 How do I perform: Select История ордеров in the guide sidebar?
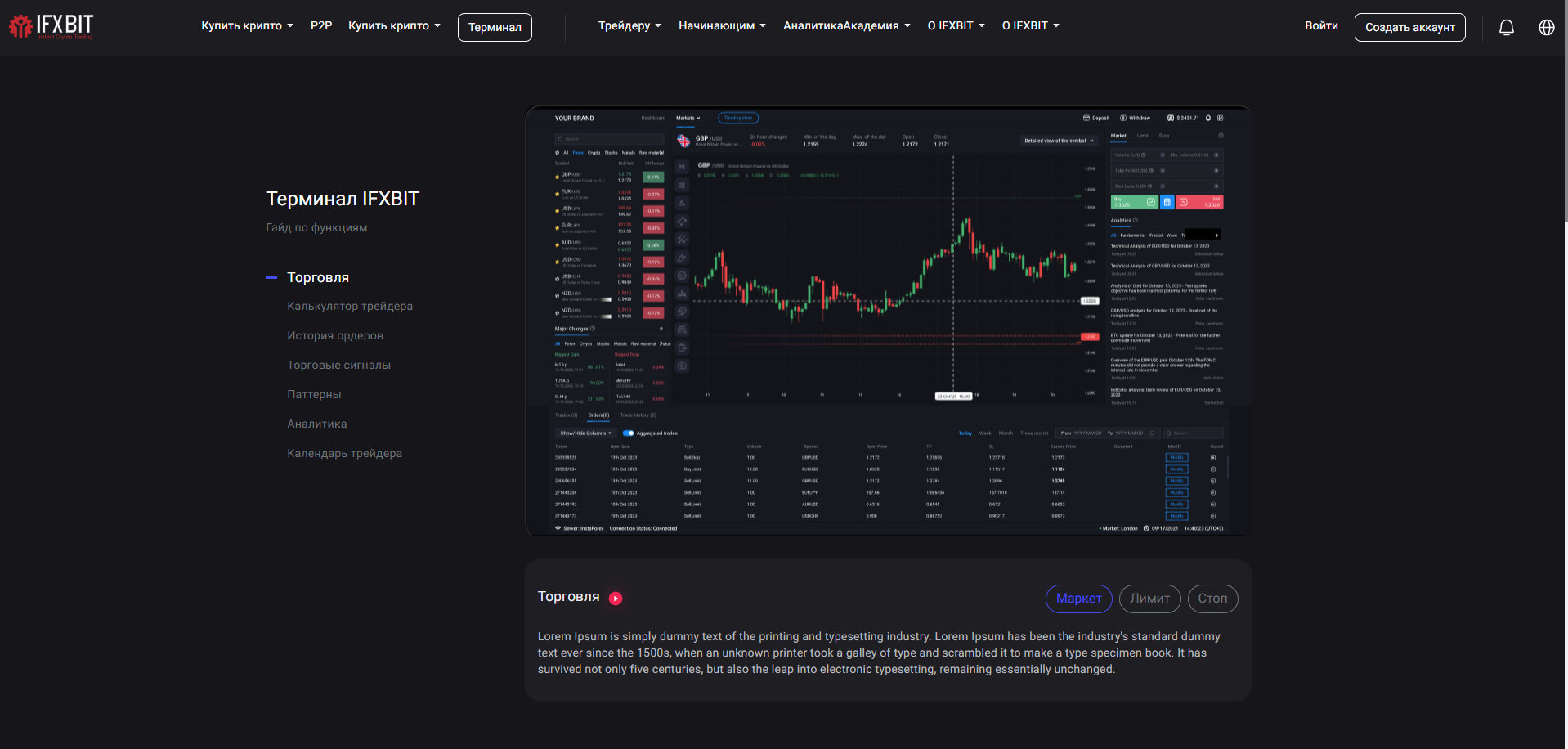335,336
